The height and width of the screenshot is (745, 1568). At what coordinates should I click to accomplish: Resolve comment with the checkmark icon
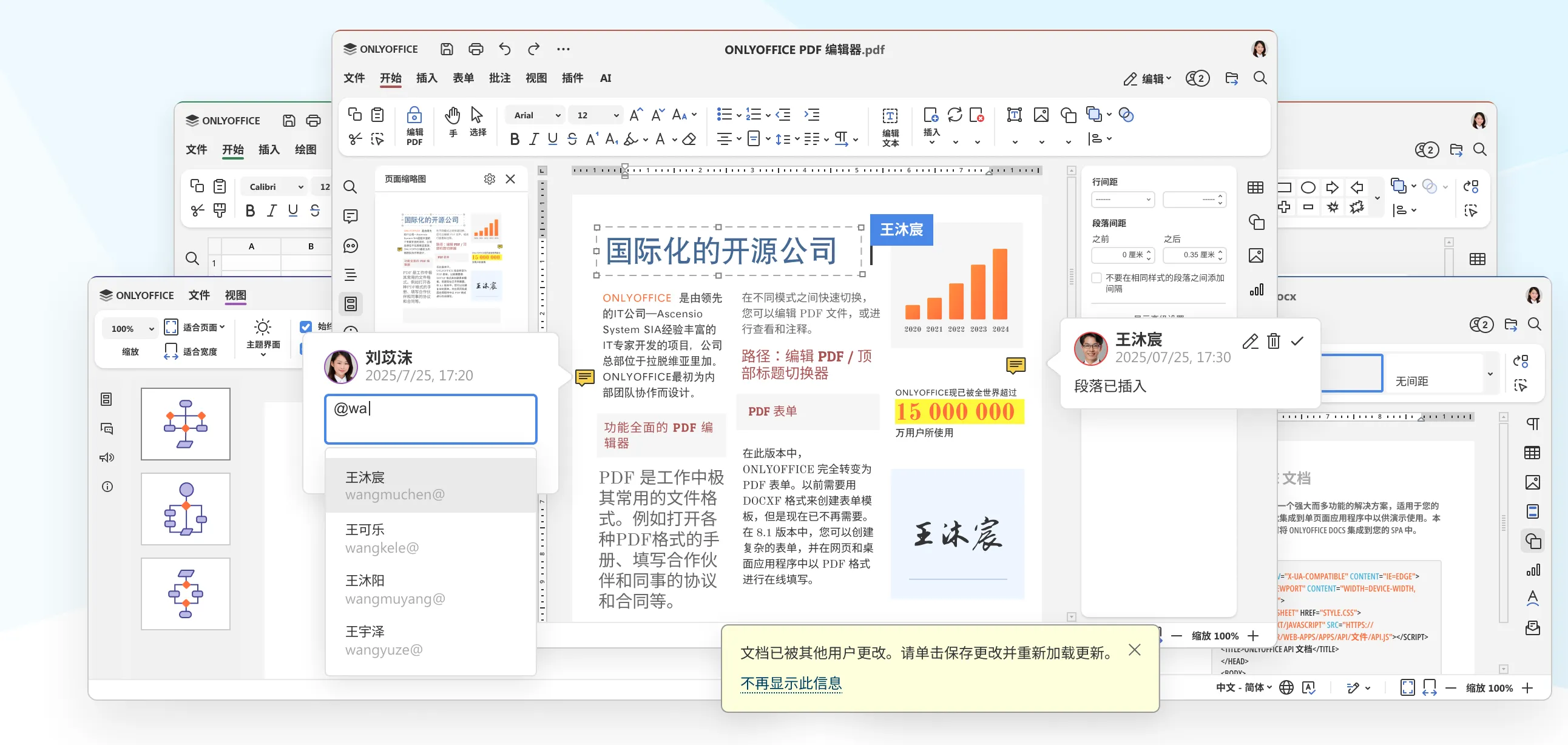click(x=1297, y=342)
